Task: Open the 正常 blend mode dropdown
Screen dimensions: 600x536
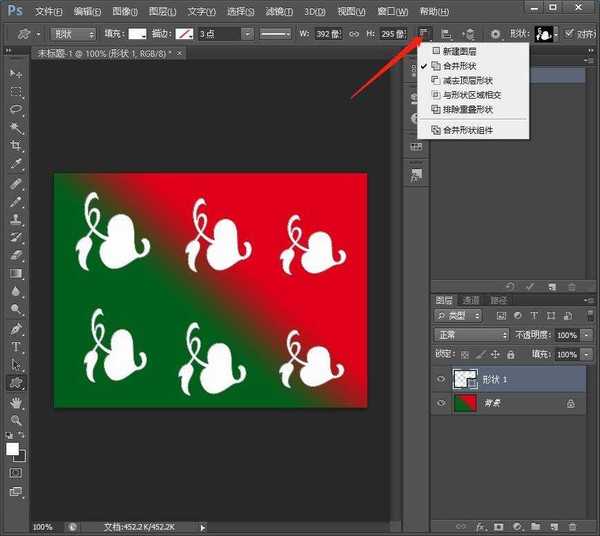Action: [x=471, y=335]
